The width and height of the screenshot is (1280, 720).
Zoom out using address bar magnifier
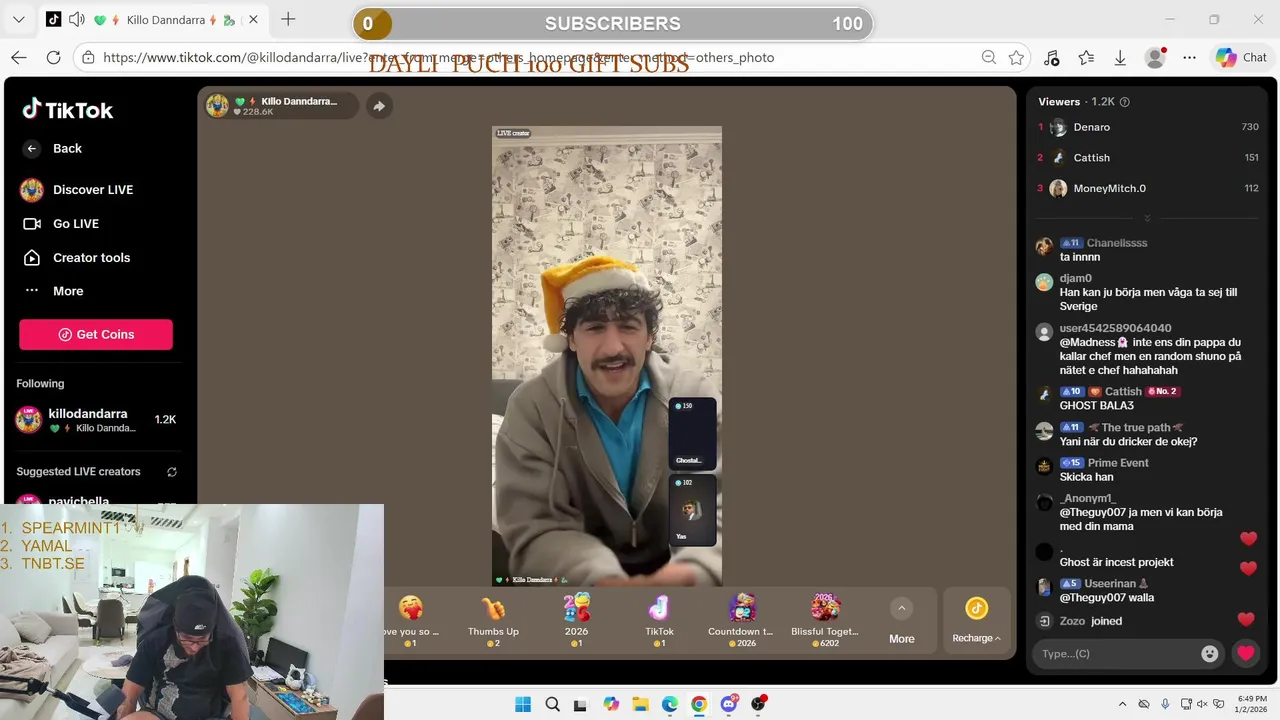pyautogui.click(x=989, y=58)
